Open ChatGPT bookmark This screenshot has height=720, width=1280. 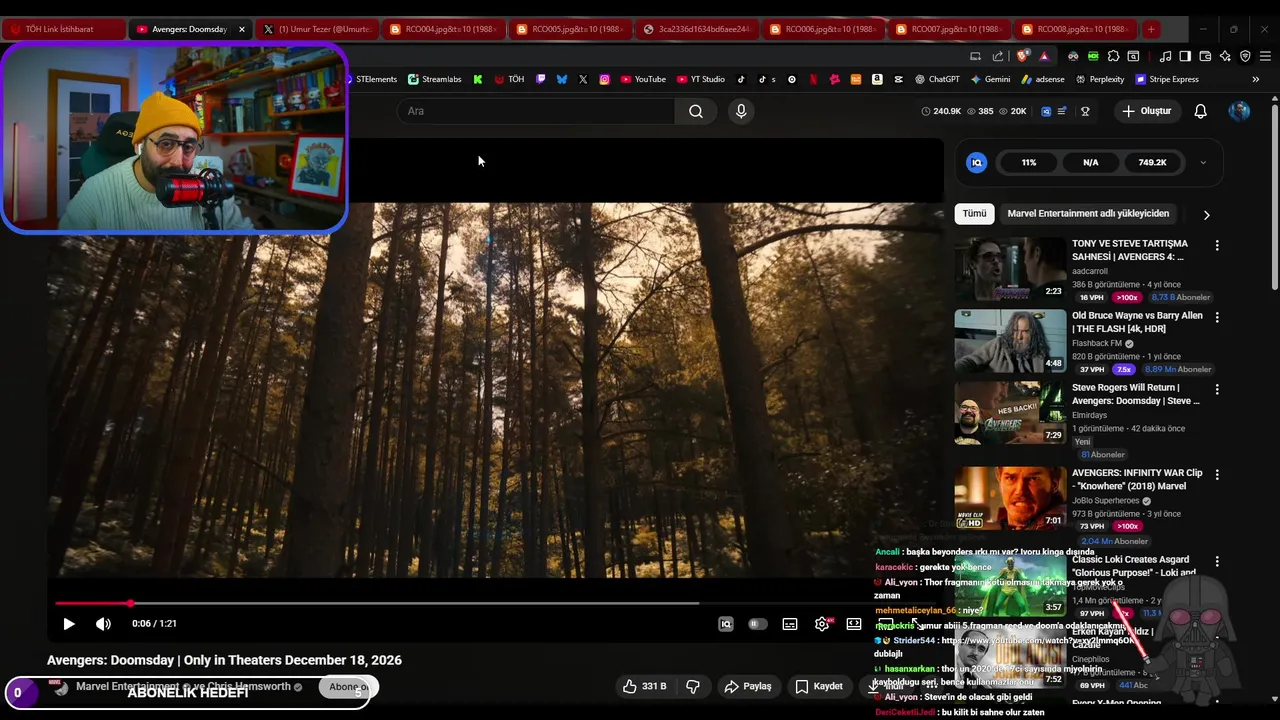936,79
